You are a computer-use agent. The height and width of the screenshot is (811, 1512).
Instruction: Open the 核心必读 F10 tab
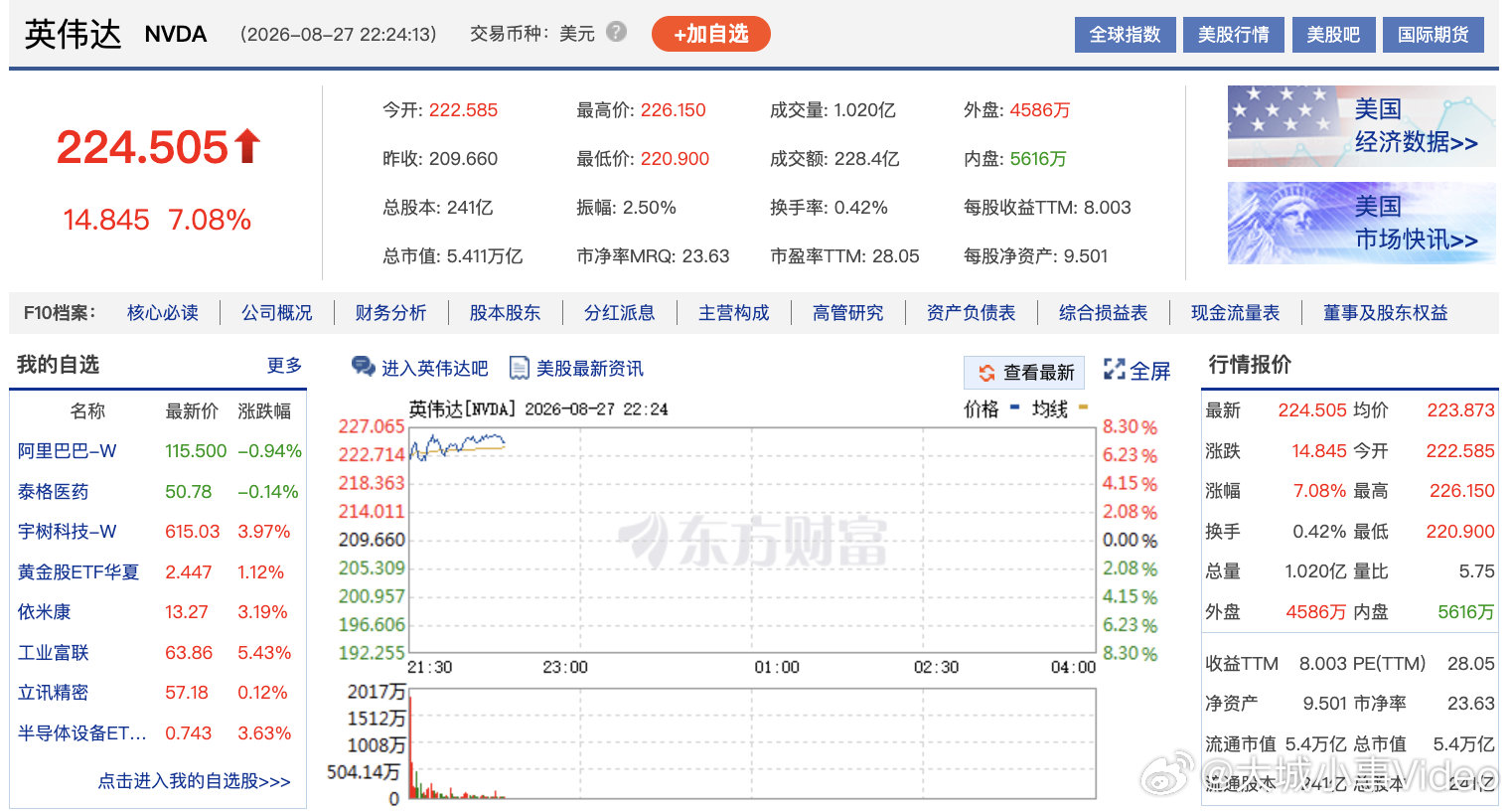pos(163,313)
